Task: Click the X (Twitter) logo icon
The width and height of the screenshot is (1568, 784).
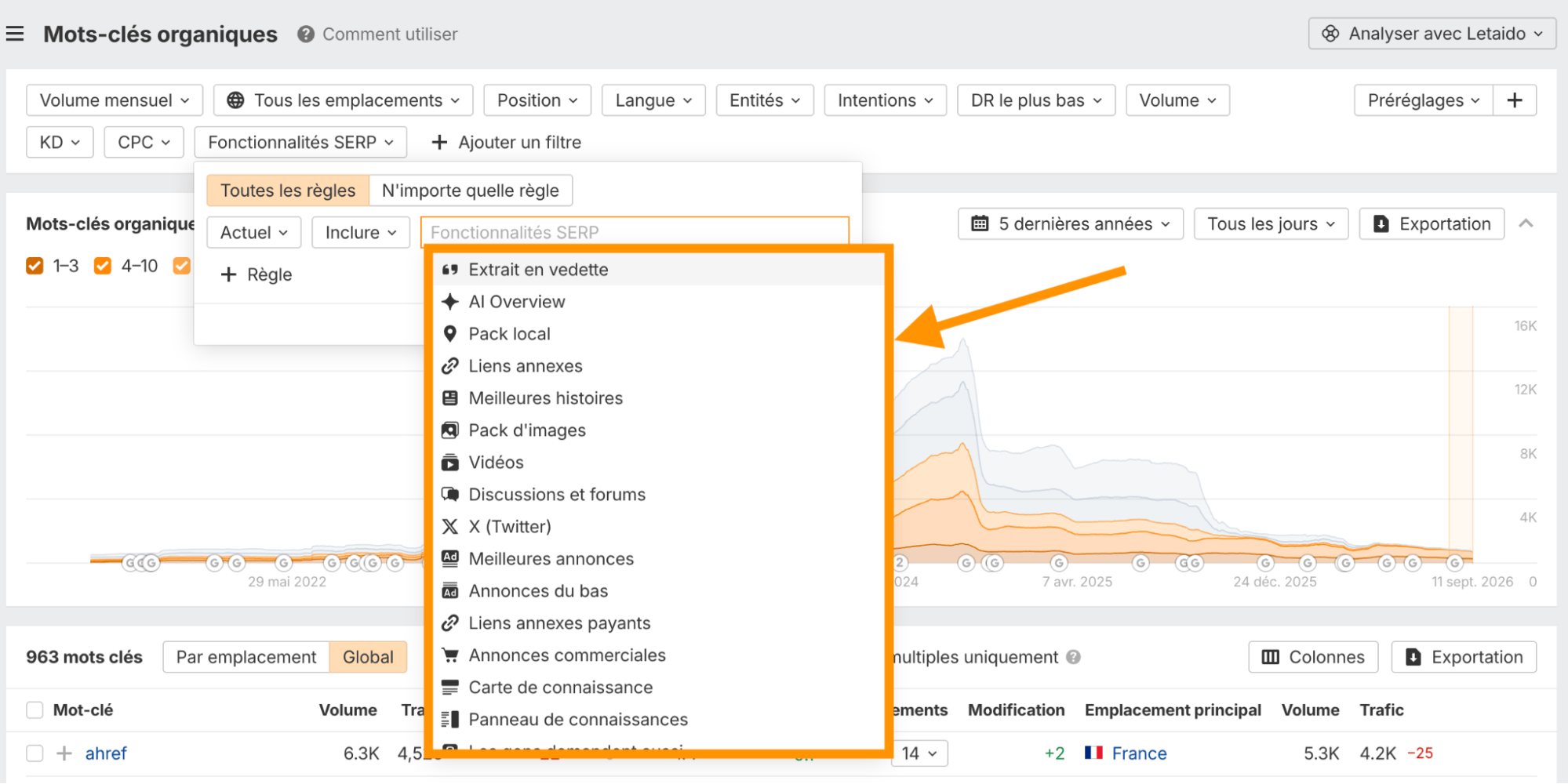Action: 449,527
